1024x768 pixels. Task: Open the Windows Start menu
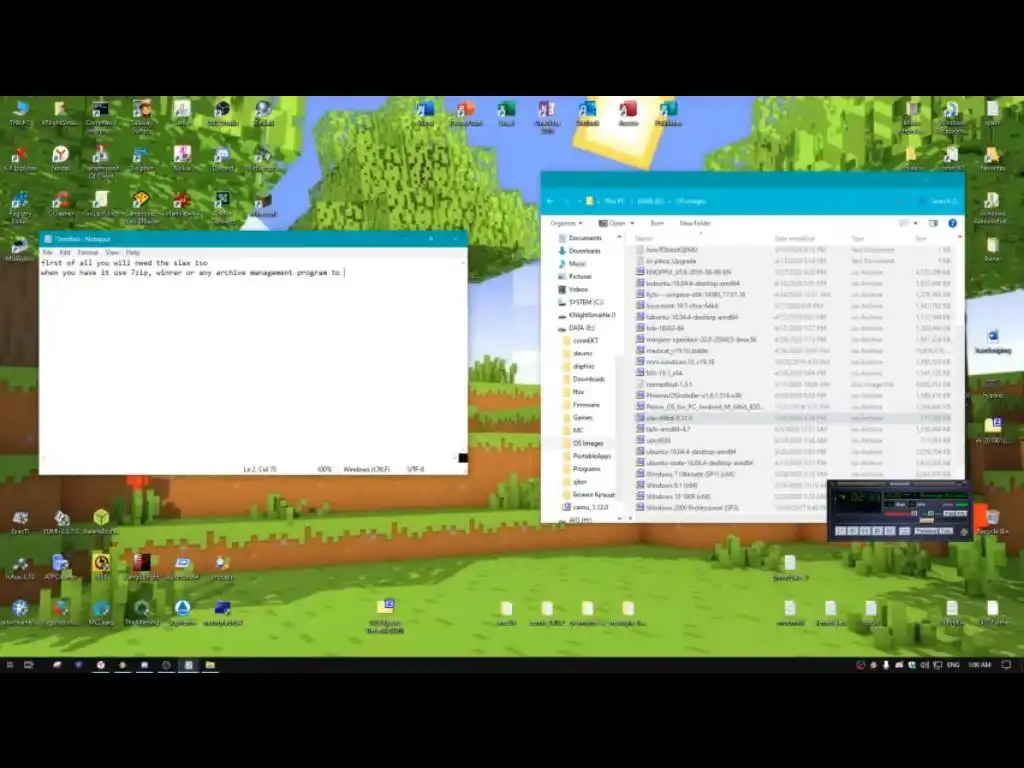coord(9,665)
